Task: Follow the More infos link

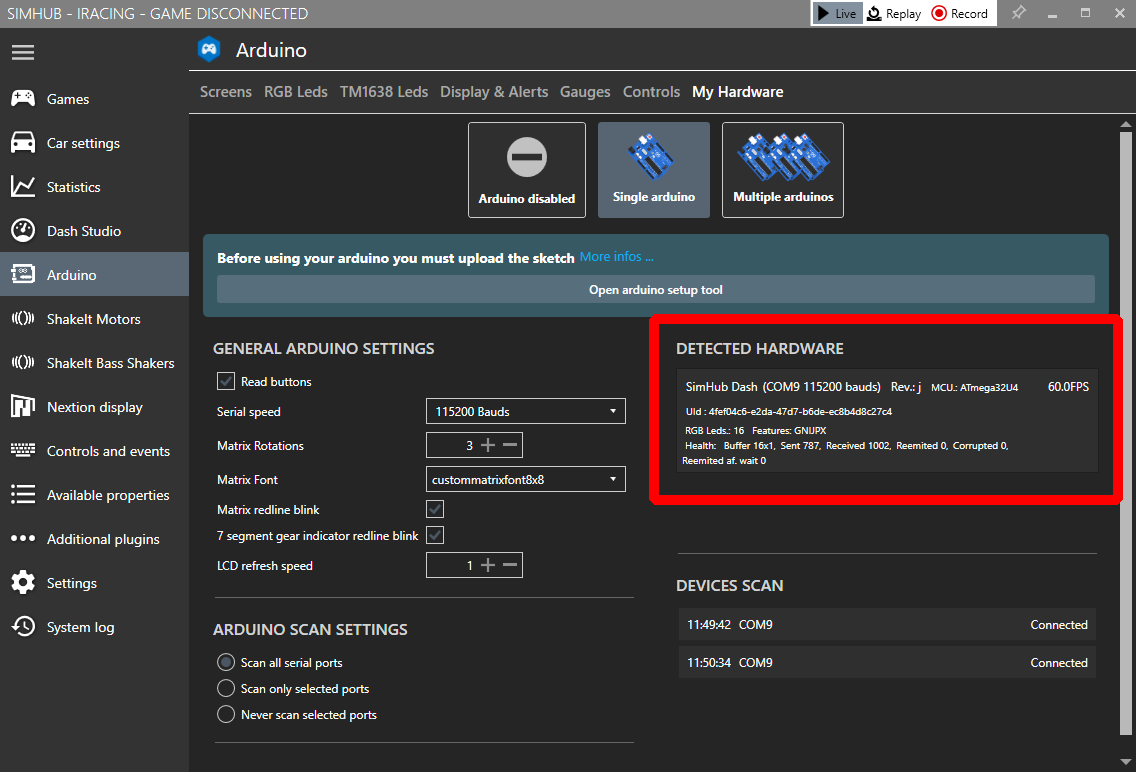Action: [616, 257]
